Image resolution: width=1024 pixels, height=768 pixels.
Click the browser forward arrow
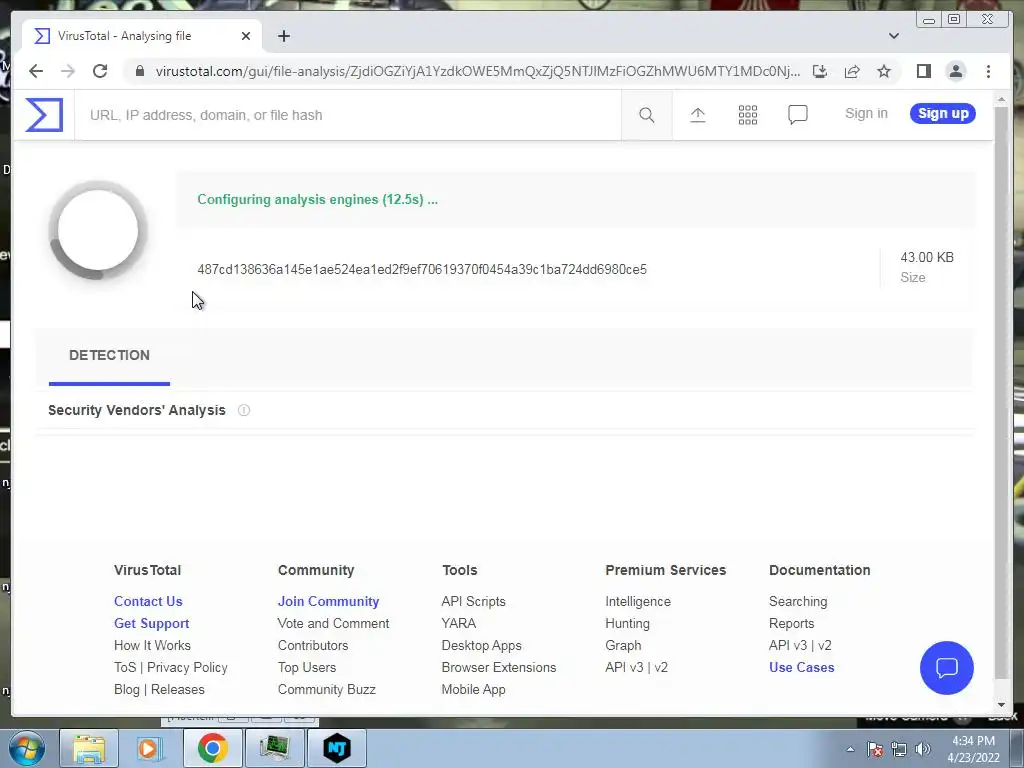click(x=68, y=71)
